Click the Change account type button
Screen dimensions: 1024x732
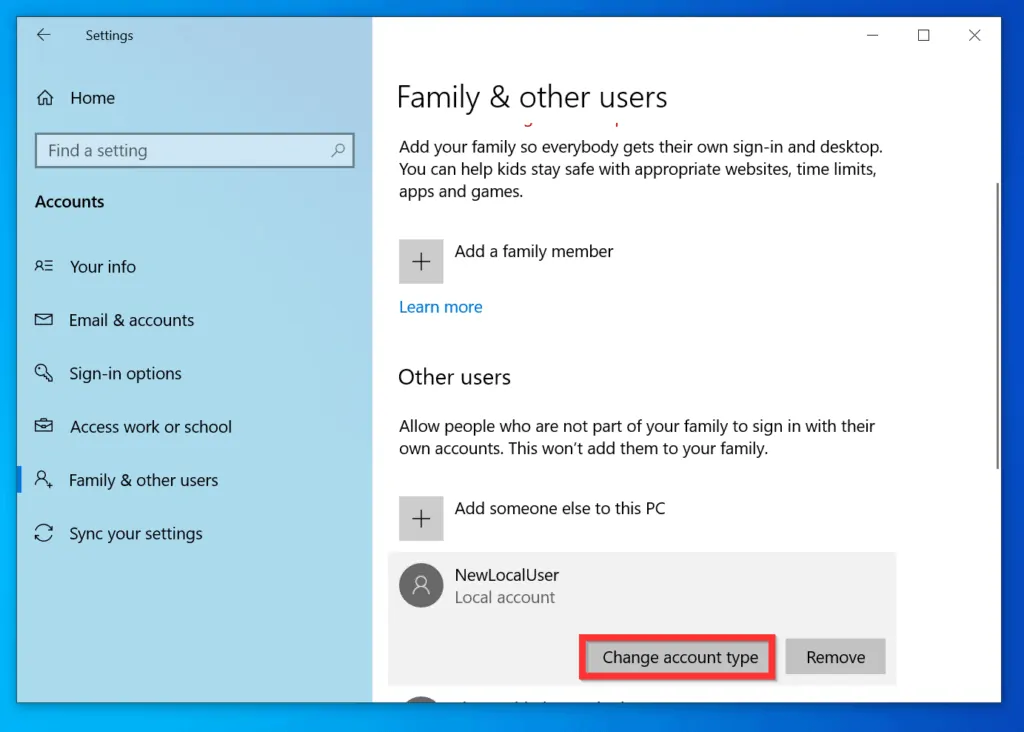[x=680, y=657]
